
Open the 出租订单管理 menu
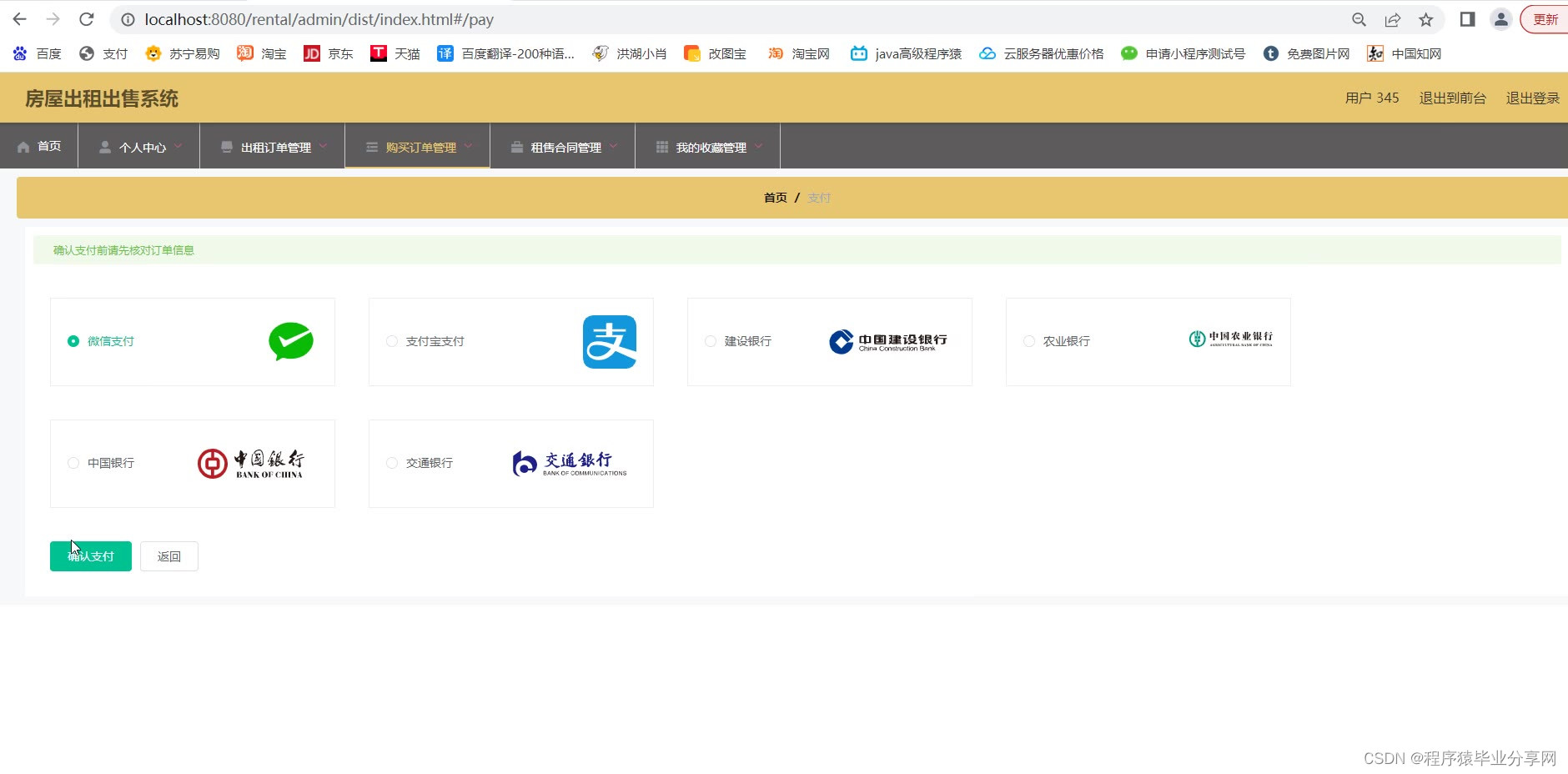click(273, 146)
